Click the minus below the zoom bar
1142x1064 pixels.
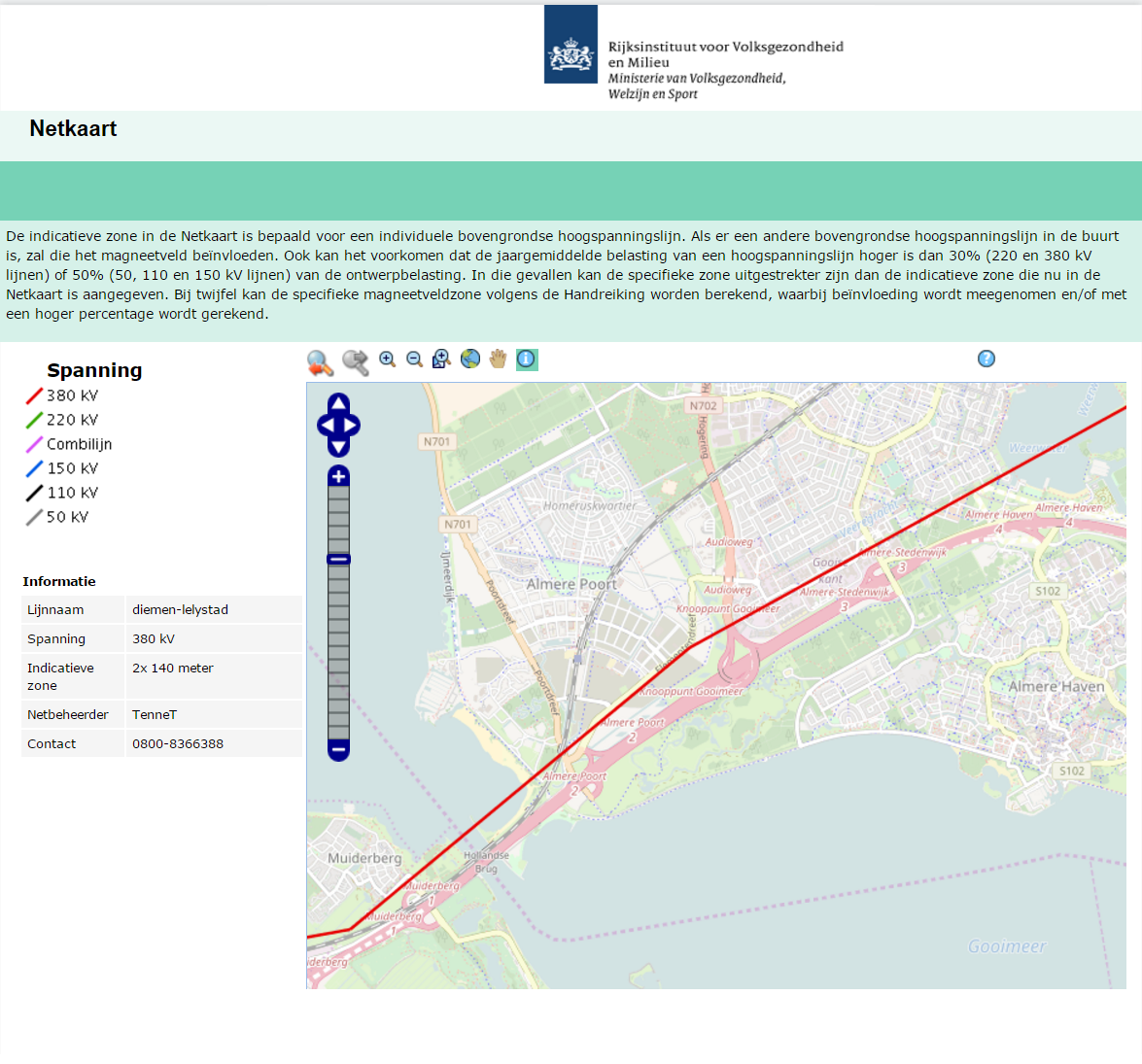click(x=338, y=749)
